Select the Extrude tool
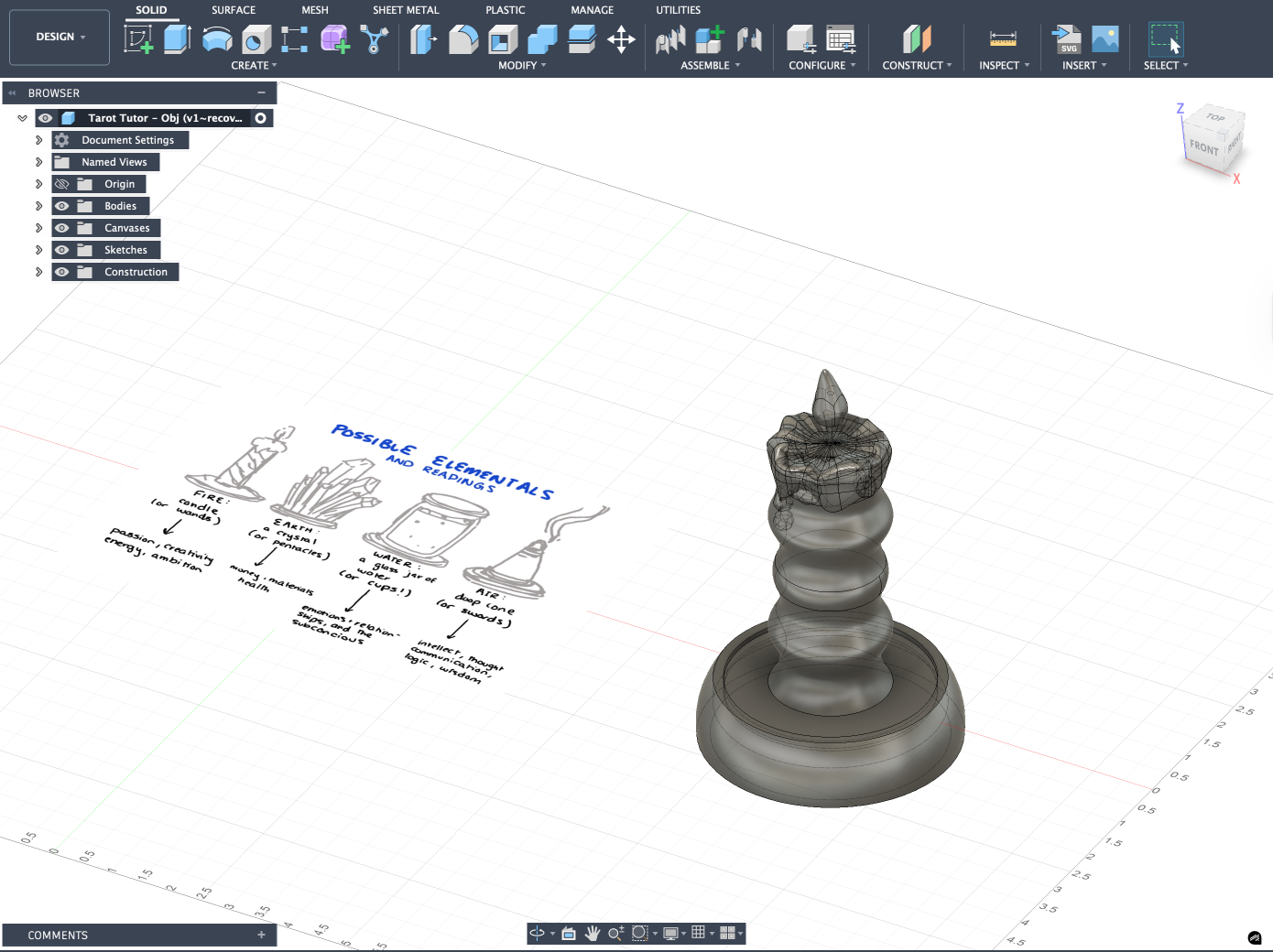1273x952 pixels. (x=177, y=39)
